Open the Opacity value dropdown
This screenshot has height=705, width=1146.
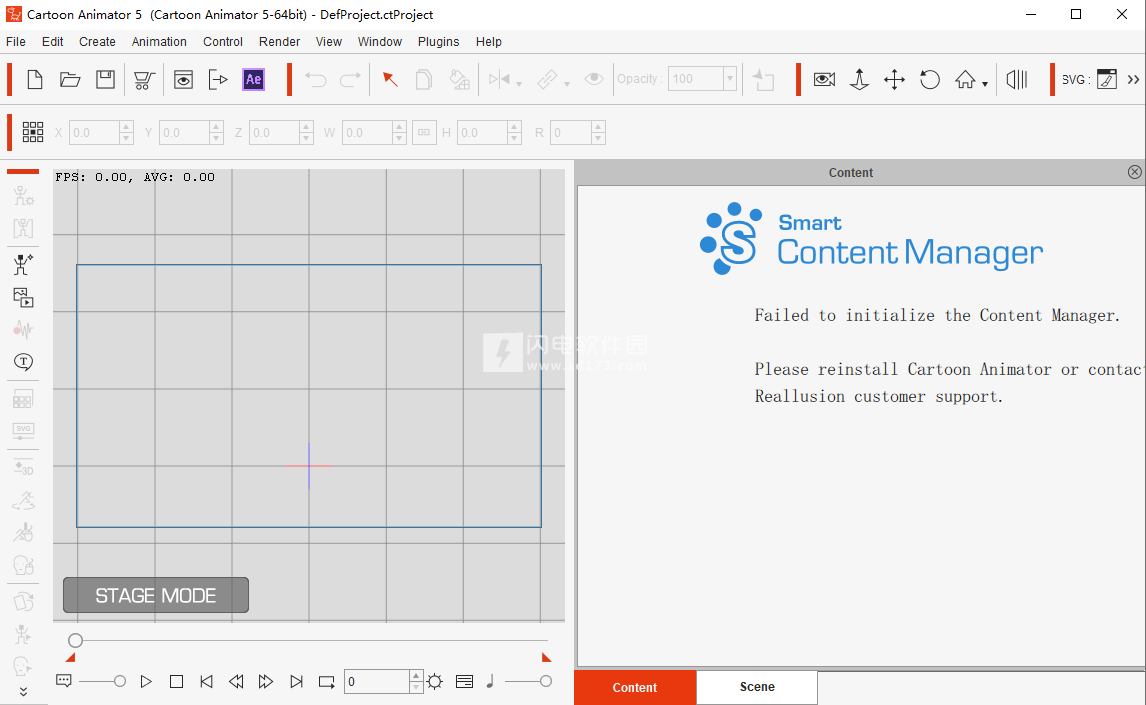click(729, 79)
